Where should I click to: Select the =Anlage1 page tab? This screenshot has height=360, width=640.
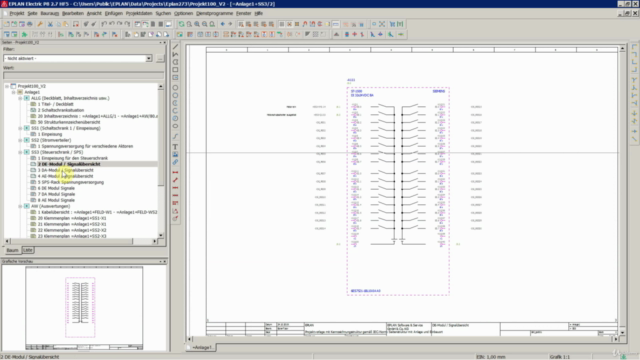pyautogui.click(x=202, y=347)
